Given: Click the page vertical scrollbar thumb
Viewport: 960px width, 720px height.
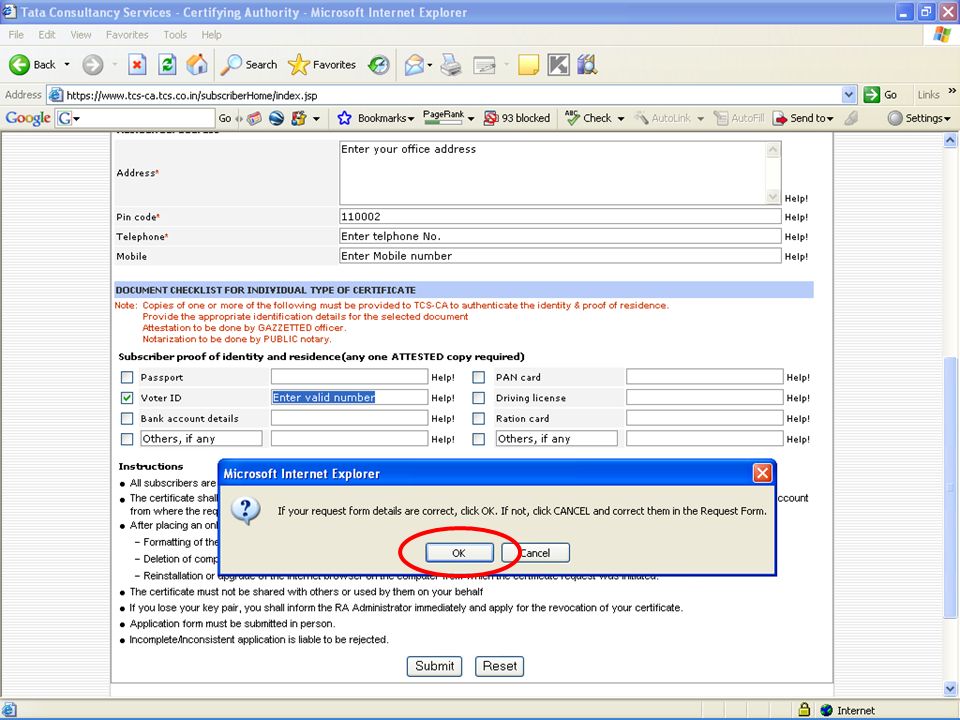Looking at the screenshot, I should pos(950,487).
